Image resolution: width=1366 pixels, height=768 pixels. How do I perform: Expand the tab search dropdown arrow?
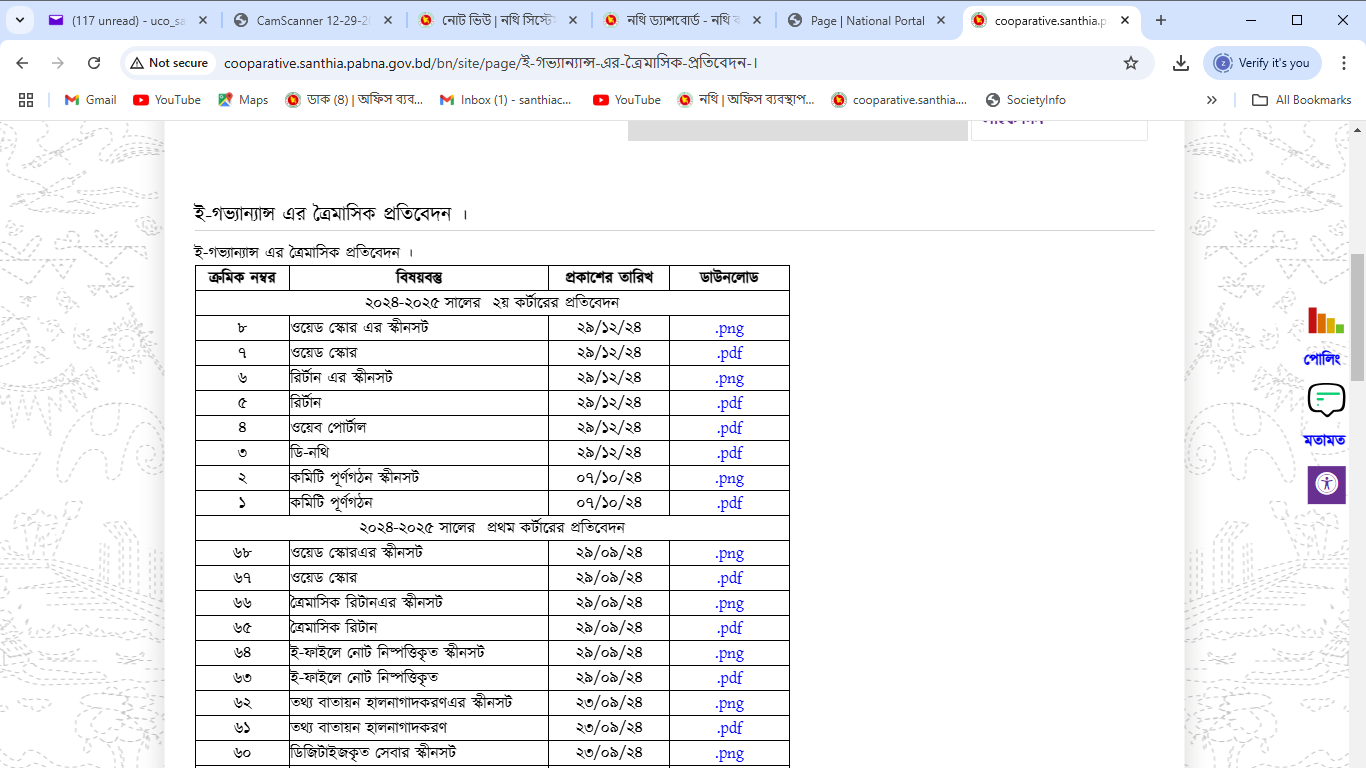tap(24, 20)
